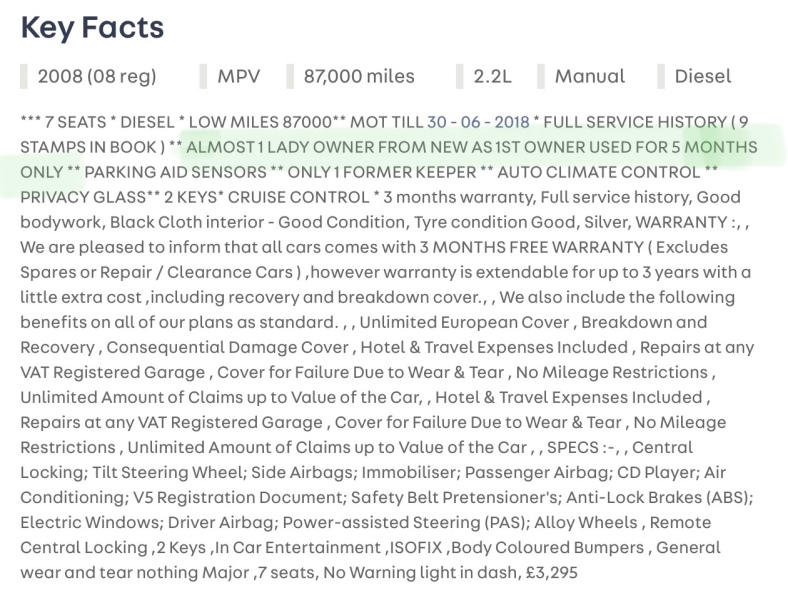Viewport: 788px width, 600px height.
Task: Click the Unlimited European Cover text
Action: pos(464,322)
